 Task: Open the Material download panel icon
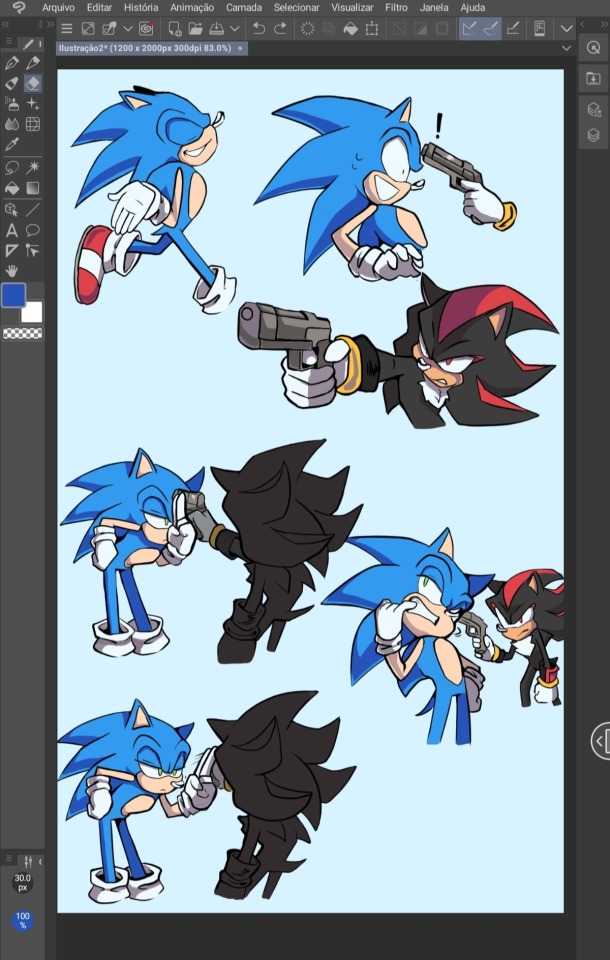(593, 78)
